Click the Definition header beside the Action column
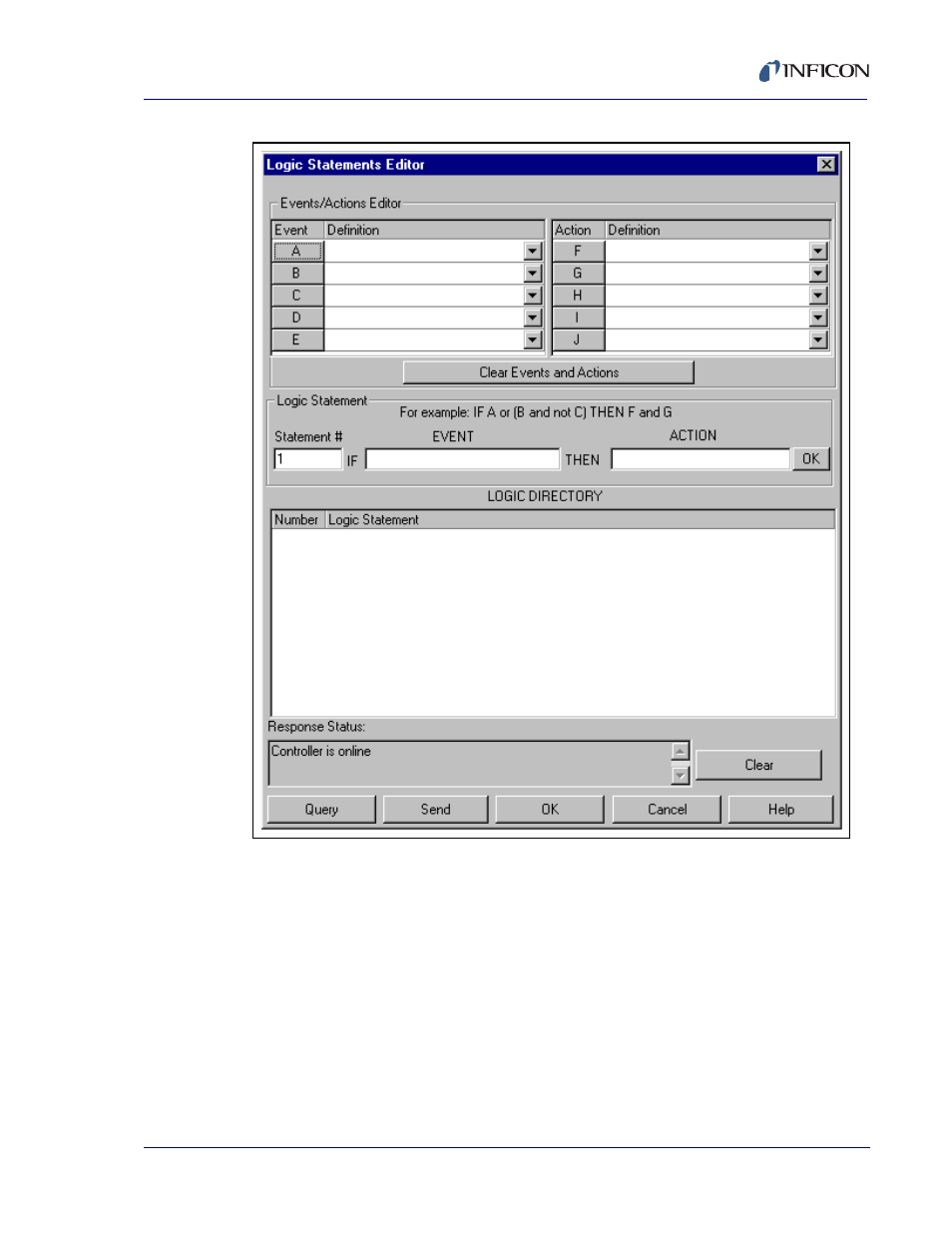The height and width of the screenshot is (1233, 952). (x=717, y=230)
